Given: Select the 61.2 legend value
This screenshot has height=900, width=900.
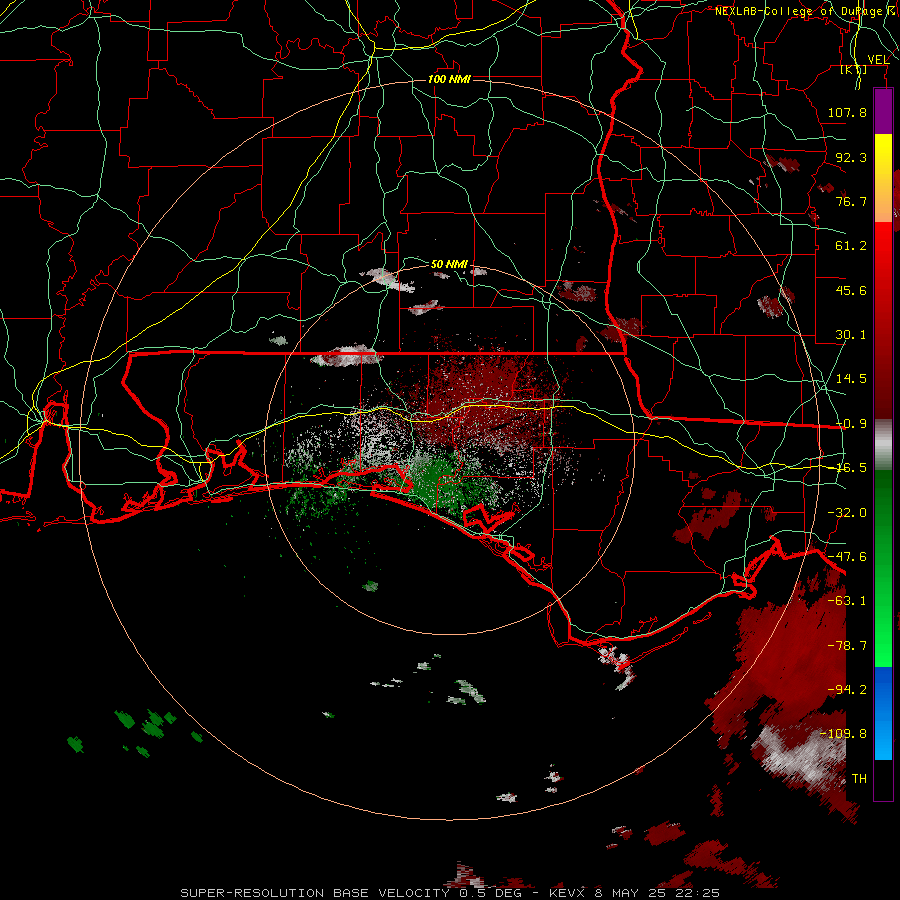Looking at the screenshot, I should pos(851,246).
